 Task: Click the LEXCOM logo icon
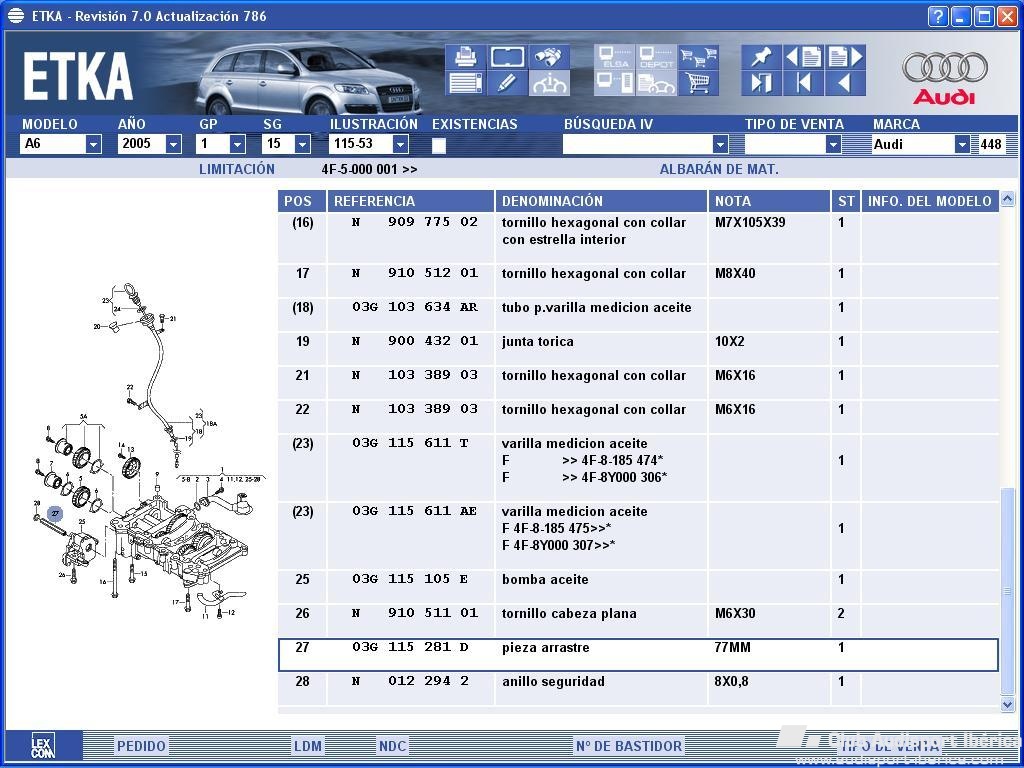coord(43,745)
